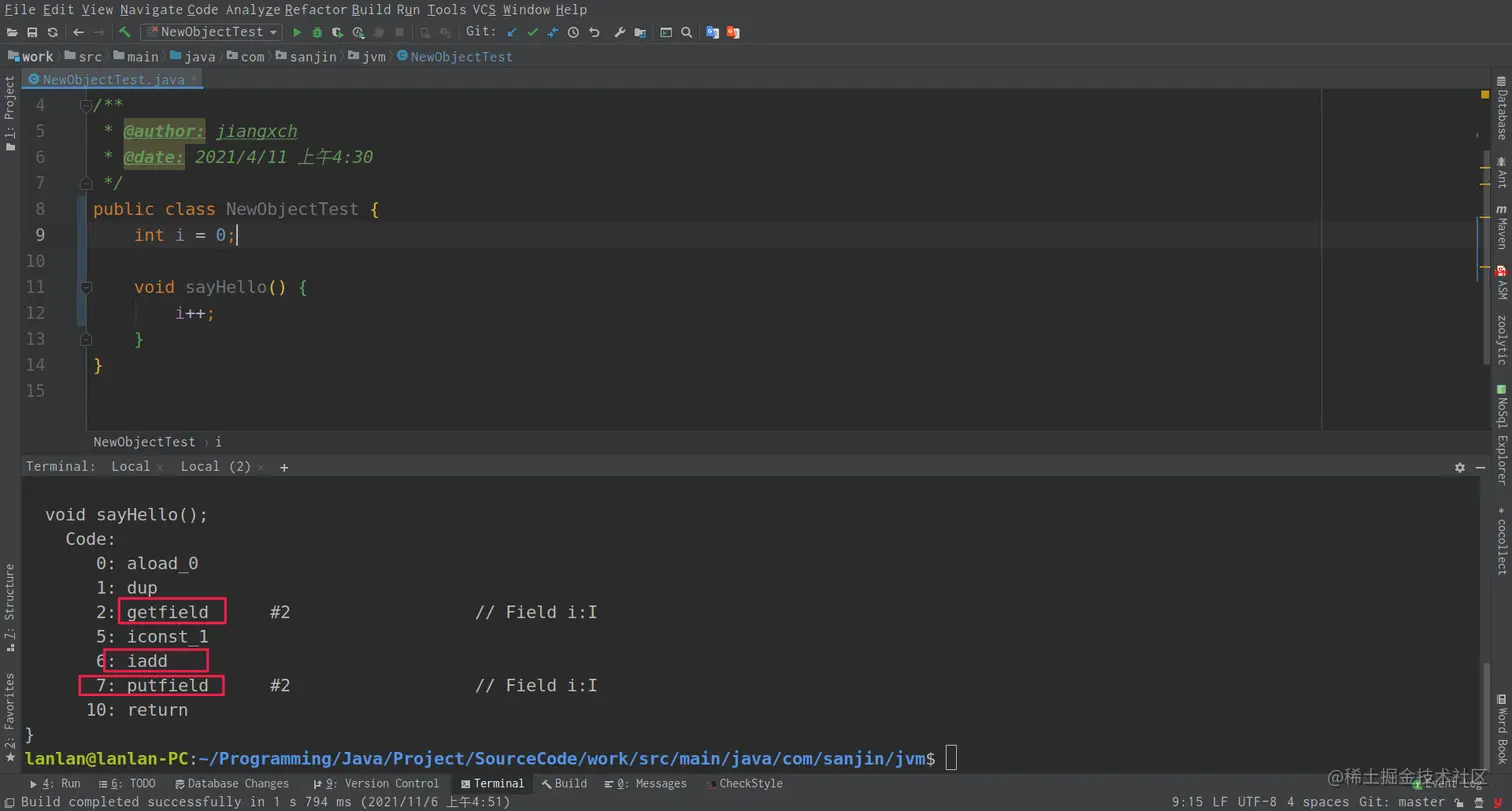
Task: Toggle the Structure tool window
Action: pos(10,608)
